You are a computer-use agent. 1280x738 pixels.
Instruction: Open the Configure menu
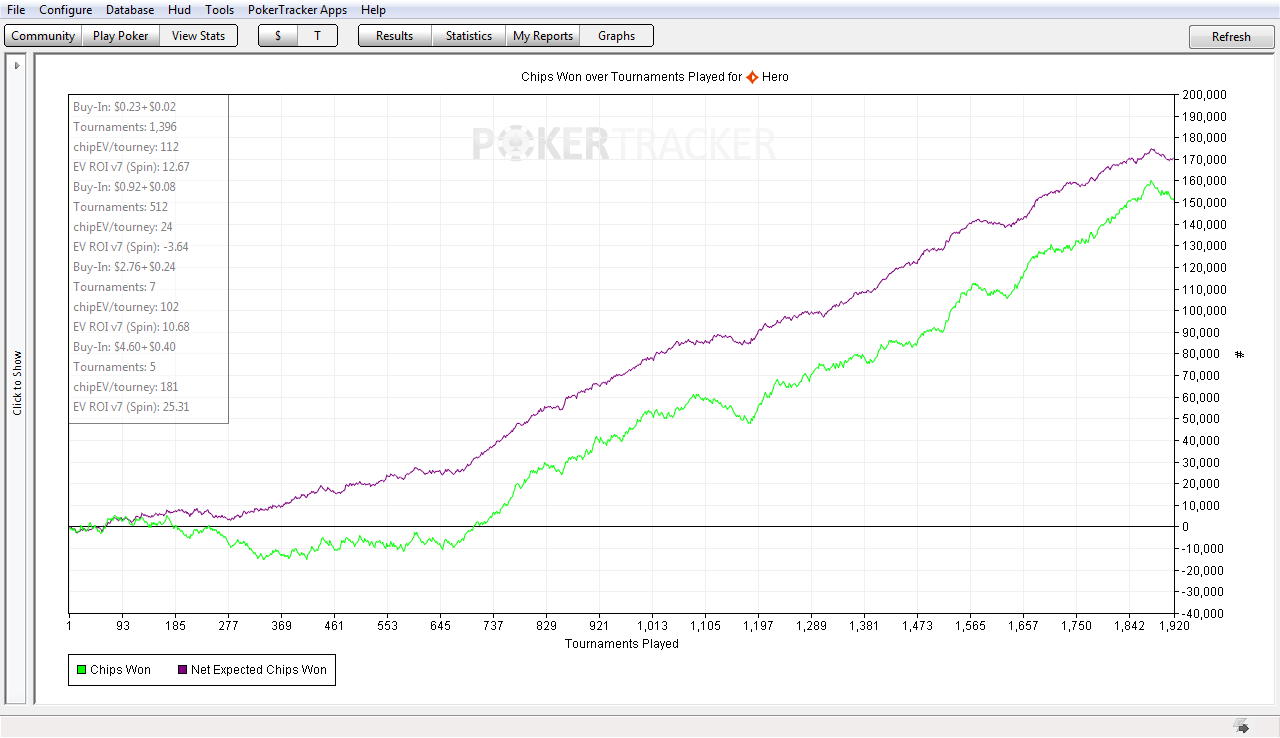65,10
